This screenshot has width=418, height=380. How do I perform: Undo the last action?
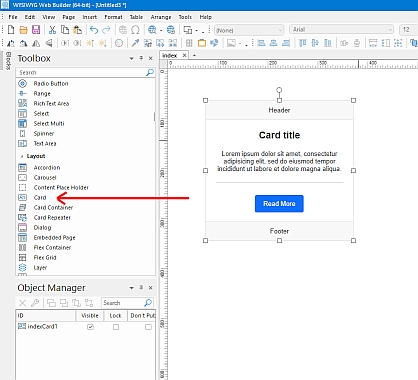tap(94, 30)
